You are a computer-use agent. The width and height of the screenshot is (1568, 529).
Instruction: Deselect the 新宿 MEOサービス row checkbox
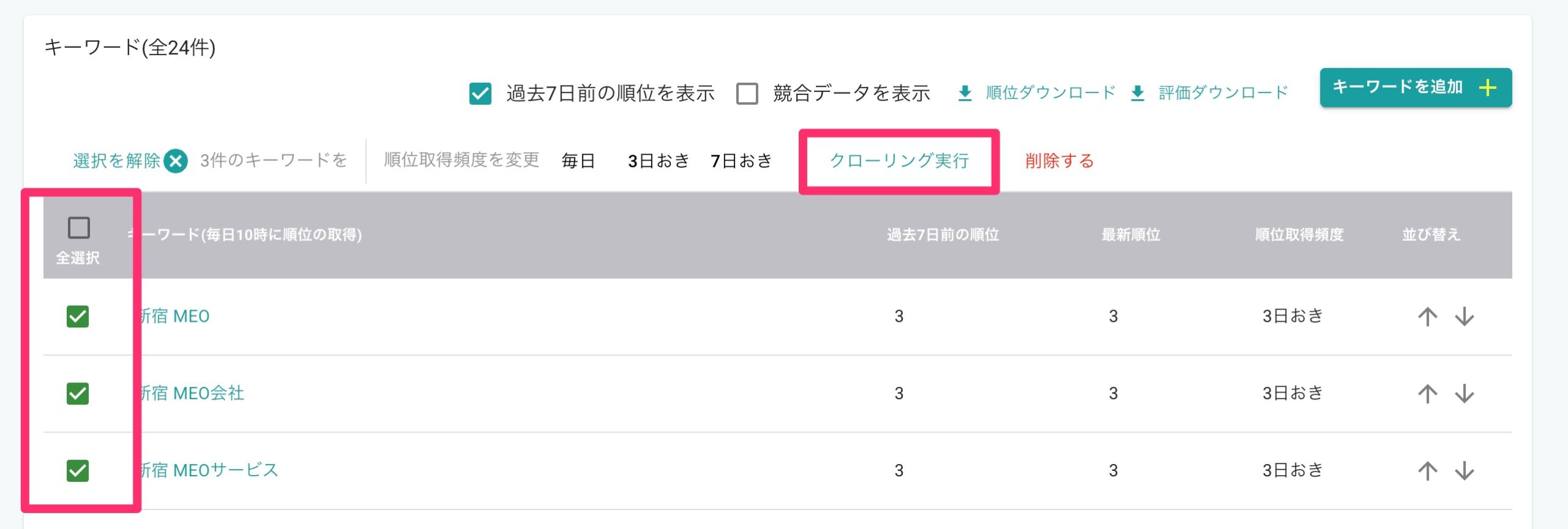(x=78, y=471)
